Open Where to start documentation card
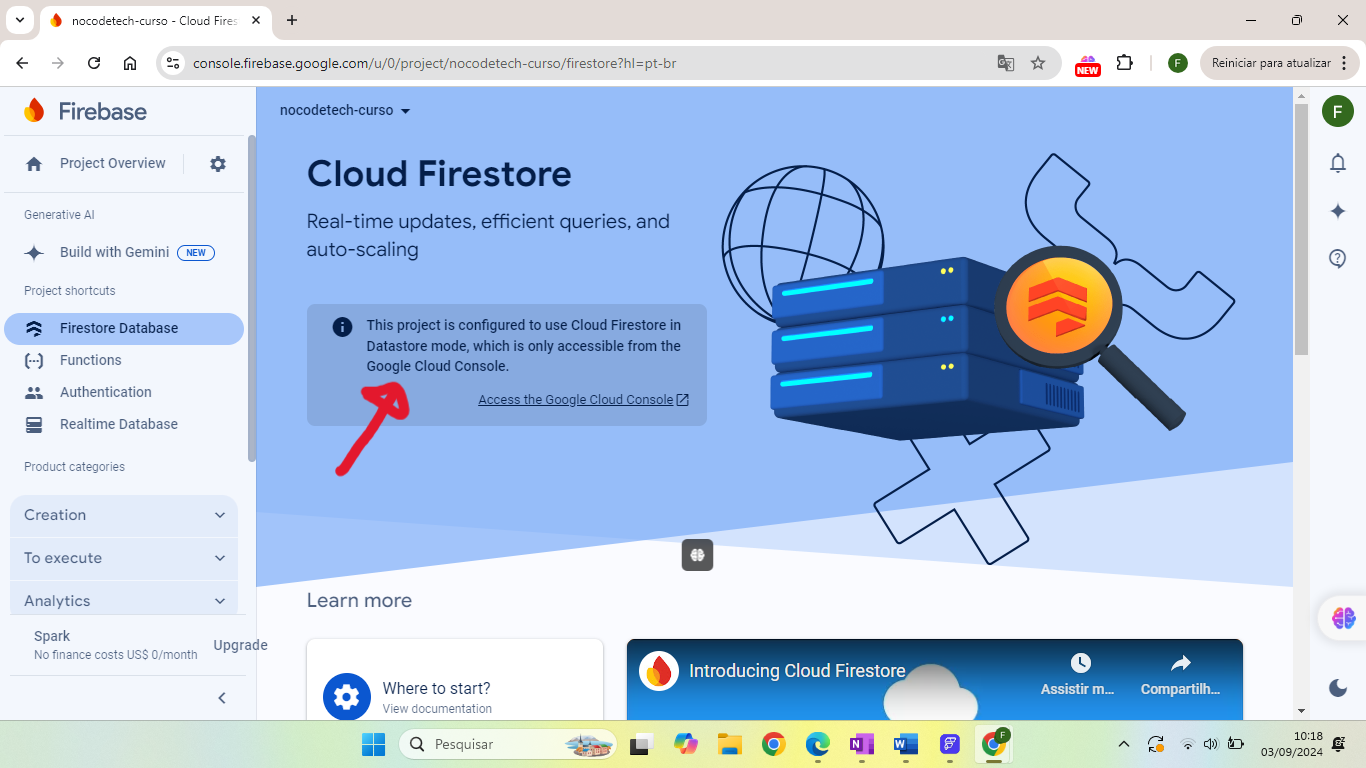 tap(455, 680)
